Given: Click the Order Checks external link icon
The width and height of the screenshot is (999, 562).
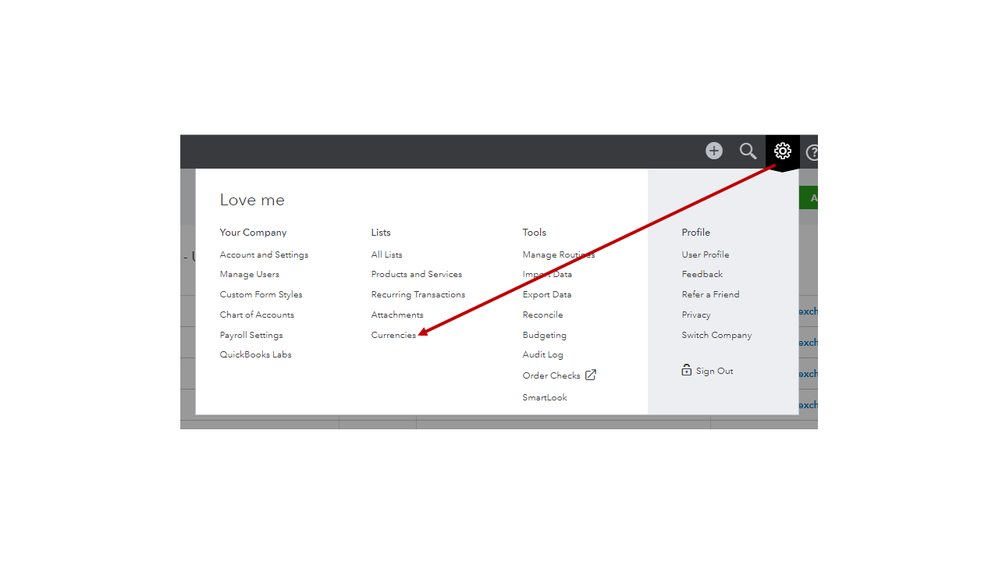Looking at the screenshot, I should point(591,375).
